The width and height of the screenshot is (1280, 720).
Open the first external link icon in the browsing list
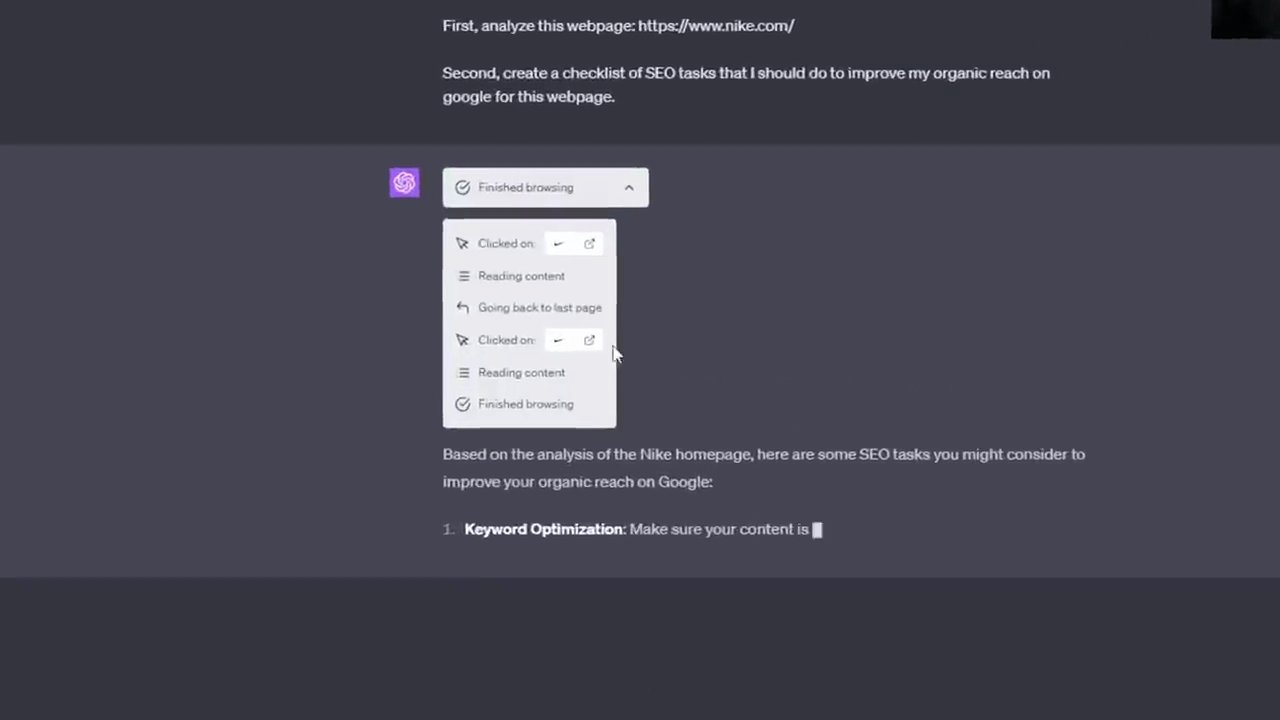click(589, 243)
